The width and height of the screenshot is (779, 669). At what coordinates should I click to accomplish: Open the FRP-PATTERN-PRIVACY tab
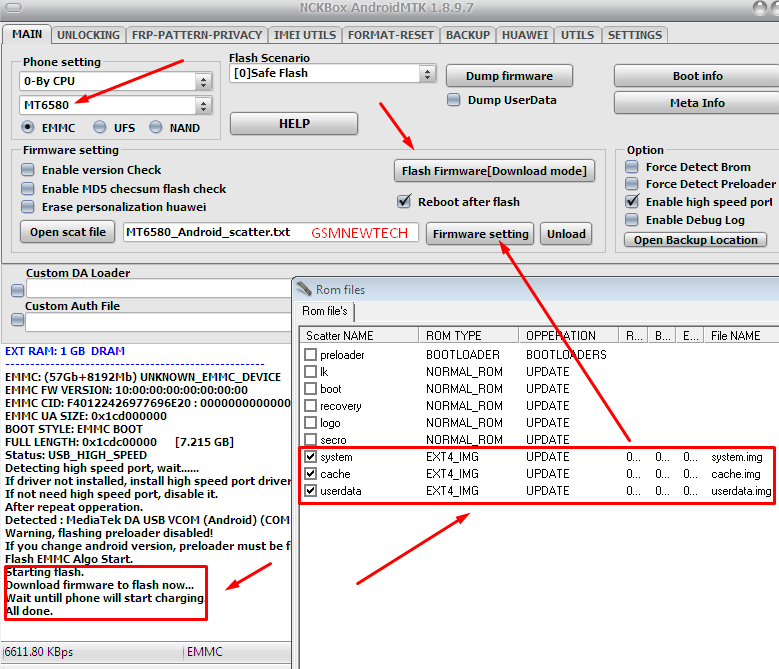point(197,35)
